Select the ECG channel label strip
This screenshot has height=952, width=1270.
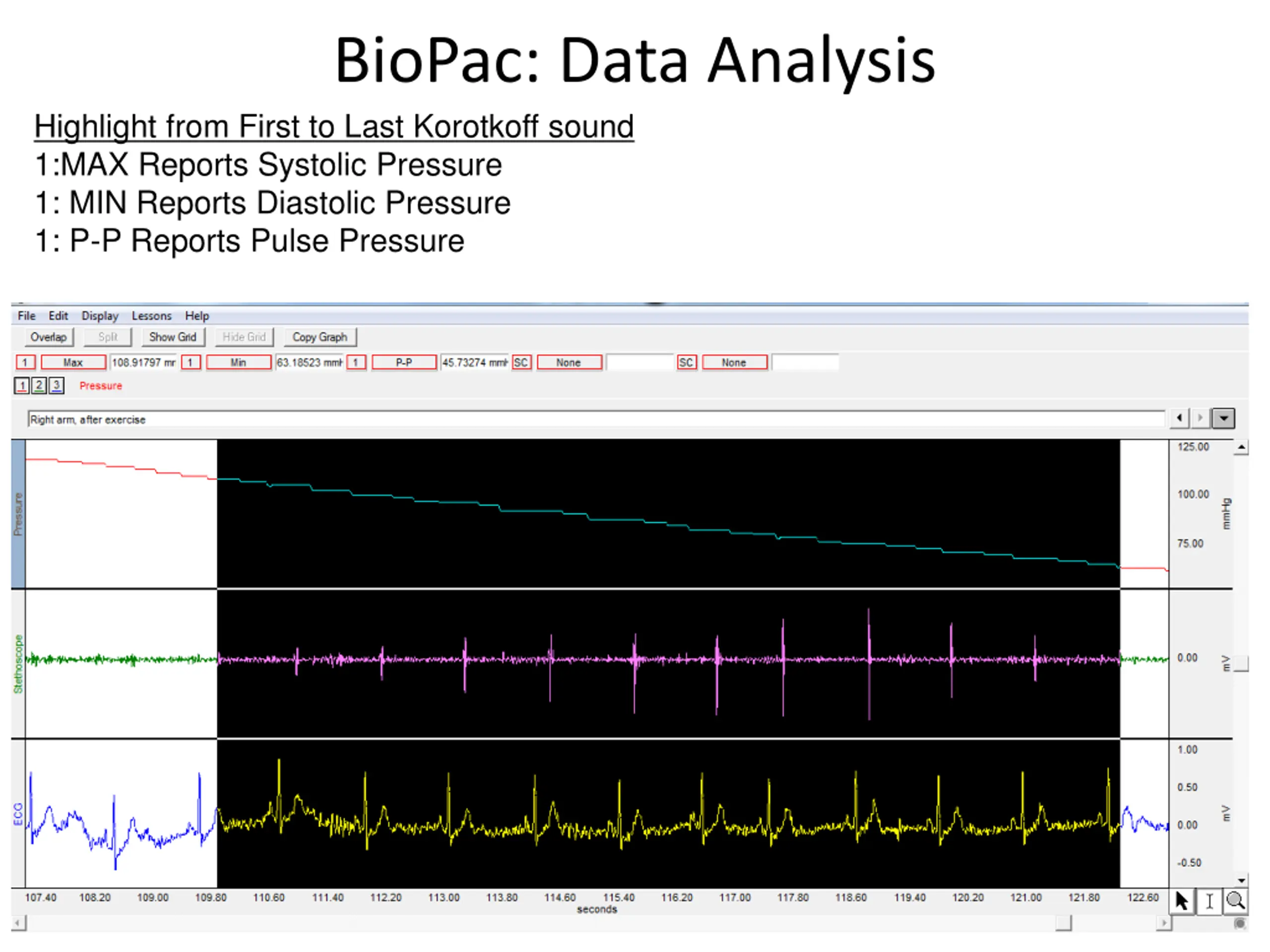[x=18, y=814]
